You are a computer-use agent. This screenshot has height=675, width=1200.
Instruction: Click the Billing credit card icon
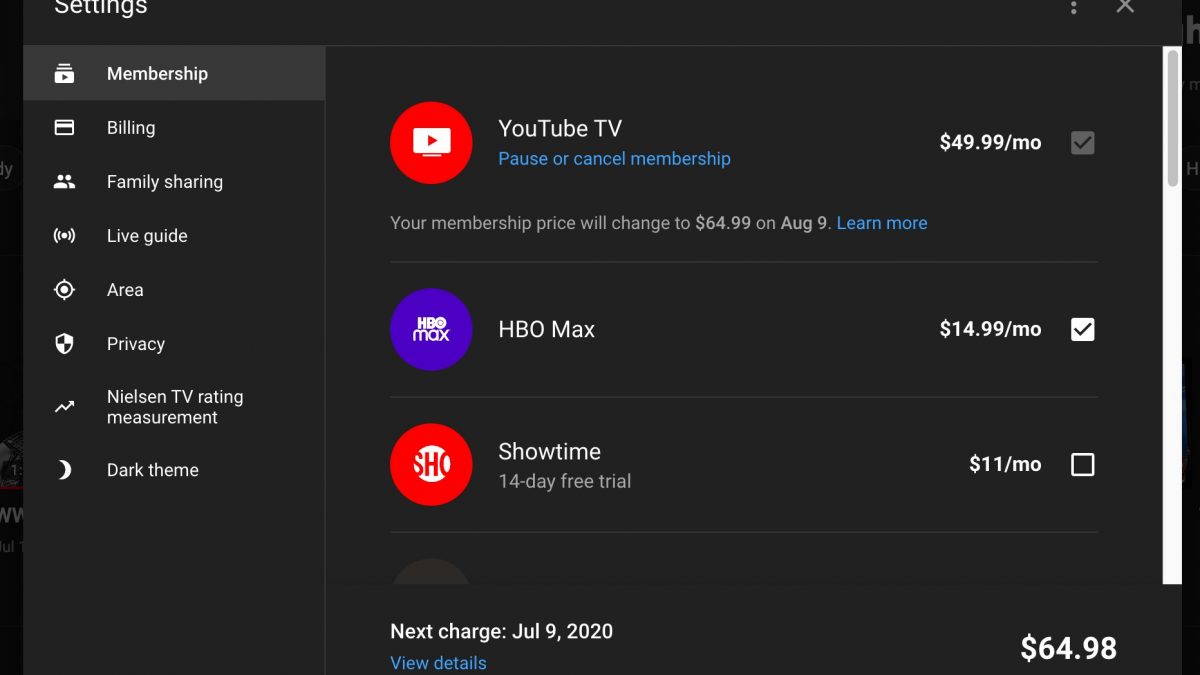(64, 128)
